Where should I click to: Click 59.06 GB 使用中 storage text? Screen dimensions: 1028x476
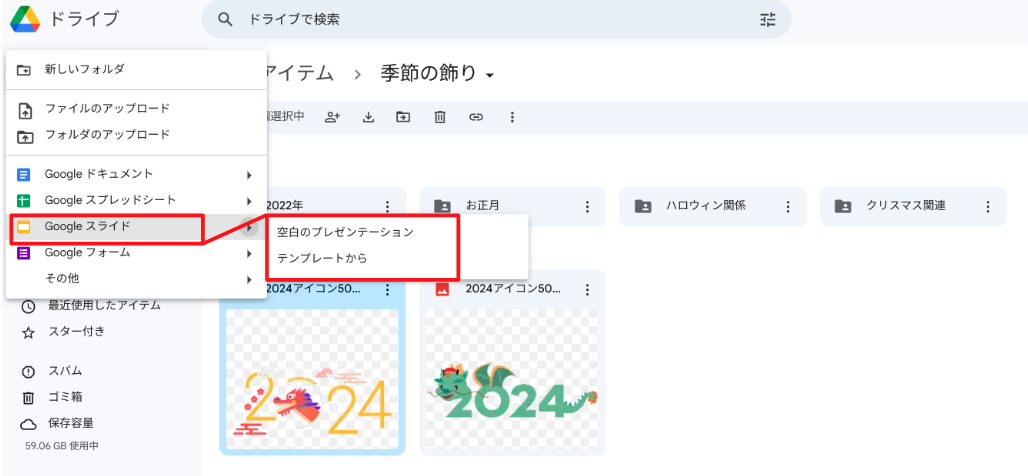(x=62, y=446)
